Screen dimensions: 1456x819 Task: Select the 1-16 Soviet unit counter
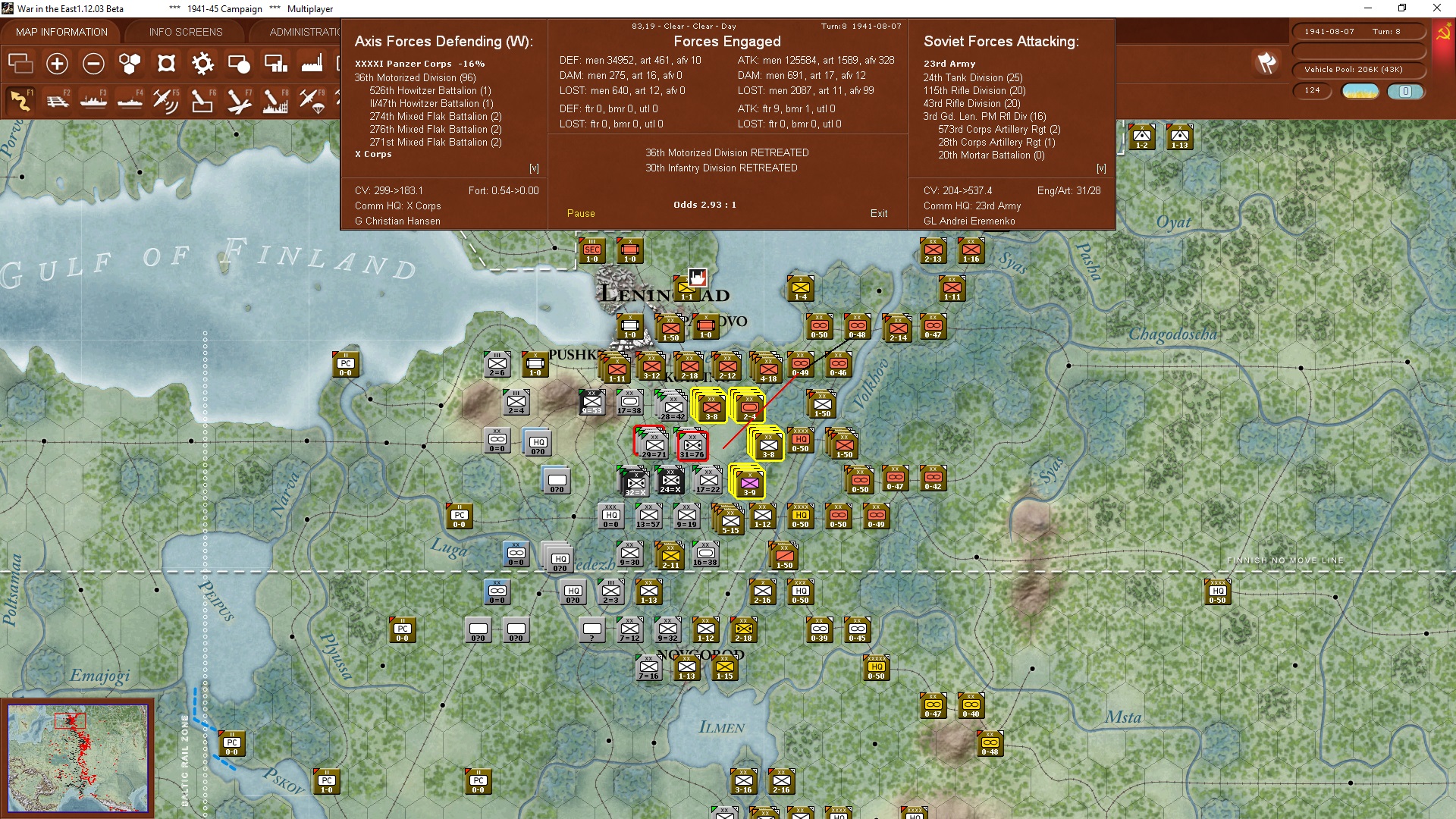pyautogui.click(x=971, y=252)
